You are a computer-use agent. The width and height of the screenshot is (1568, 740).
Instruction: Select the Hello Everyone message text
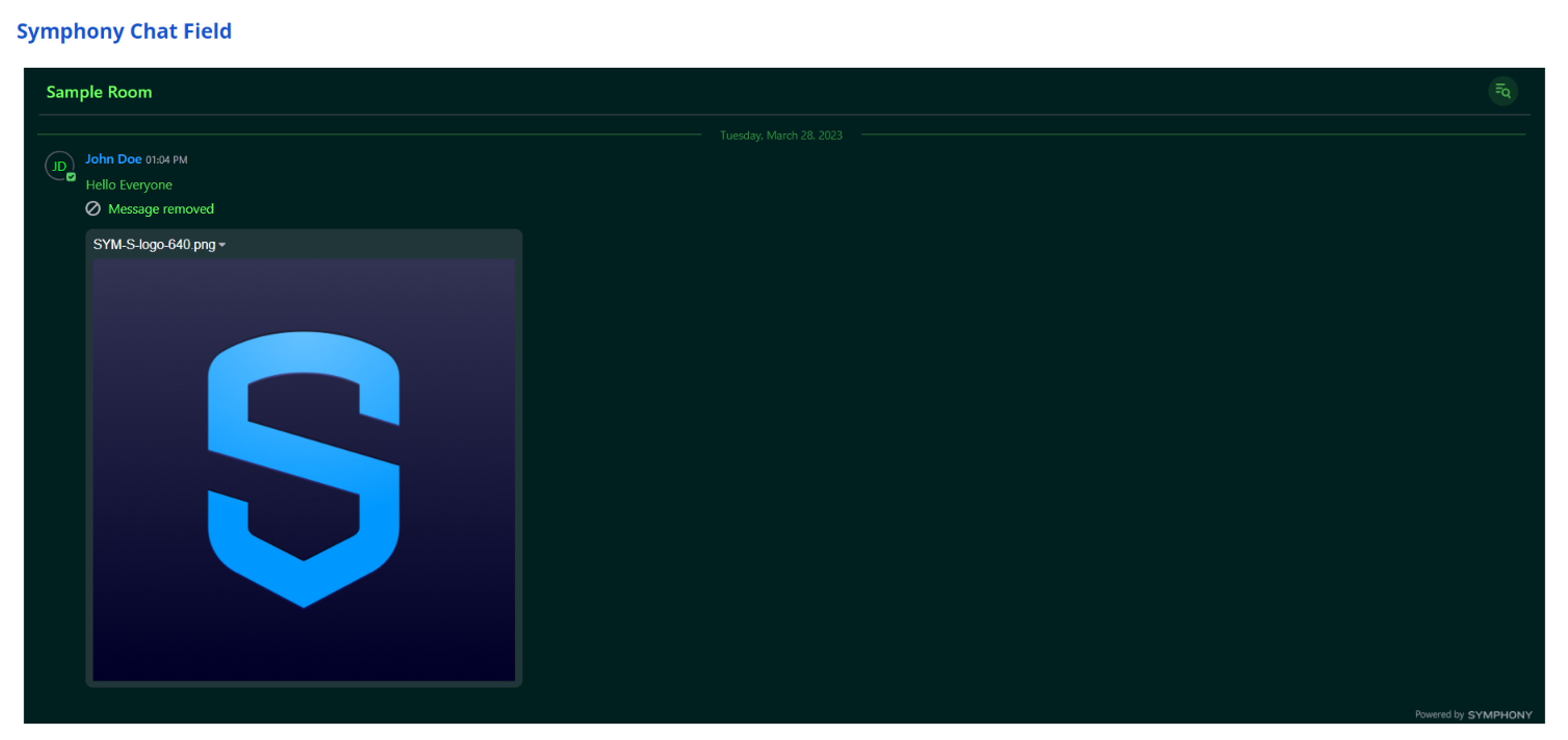point(129,185)
